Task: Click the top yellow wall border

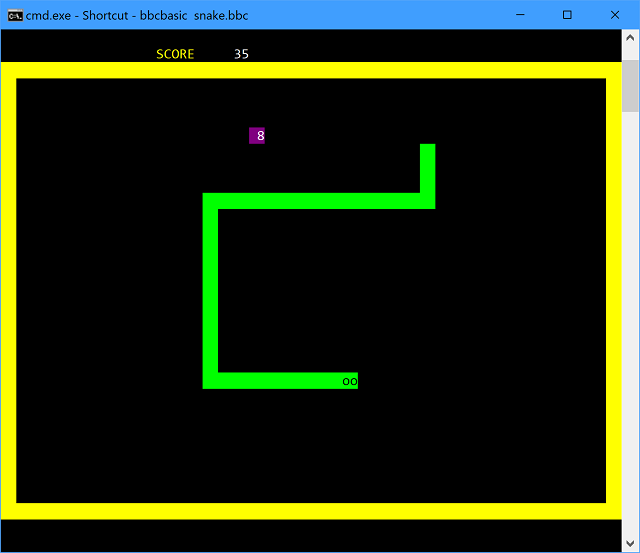Action: coord(310,70)
